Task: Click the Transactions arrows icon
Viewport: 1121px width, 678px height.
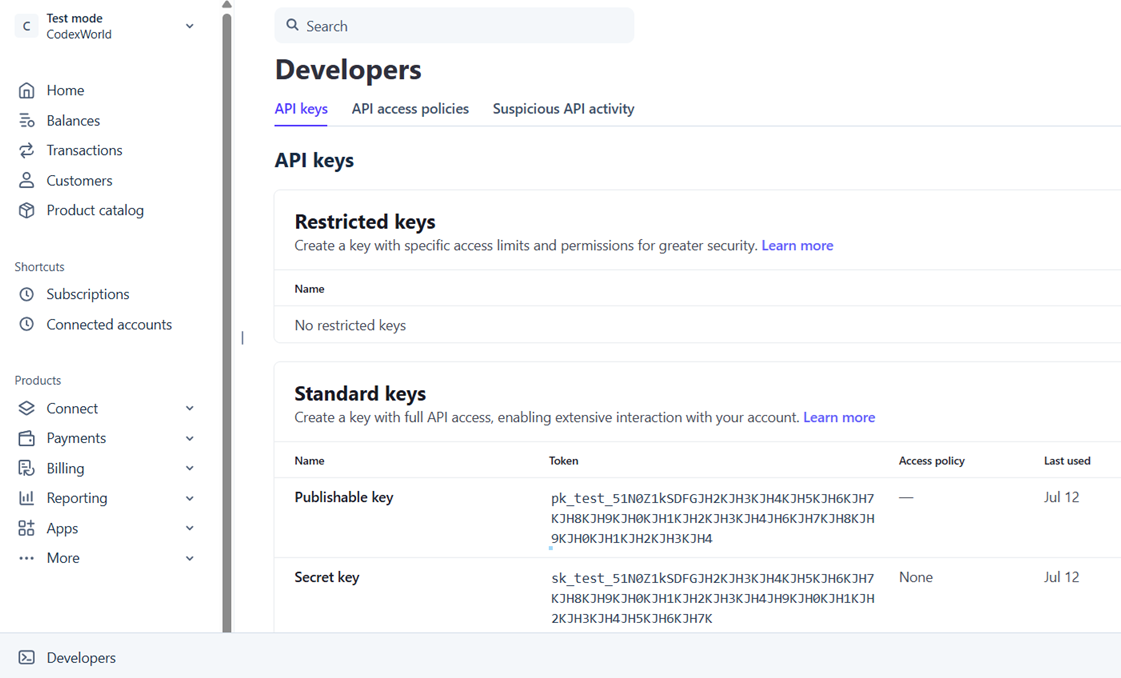Action: [26, 150]
